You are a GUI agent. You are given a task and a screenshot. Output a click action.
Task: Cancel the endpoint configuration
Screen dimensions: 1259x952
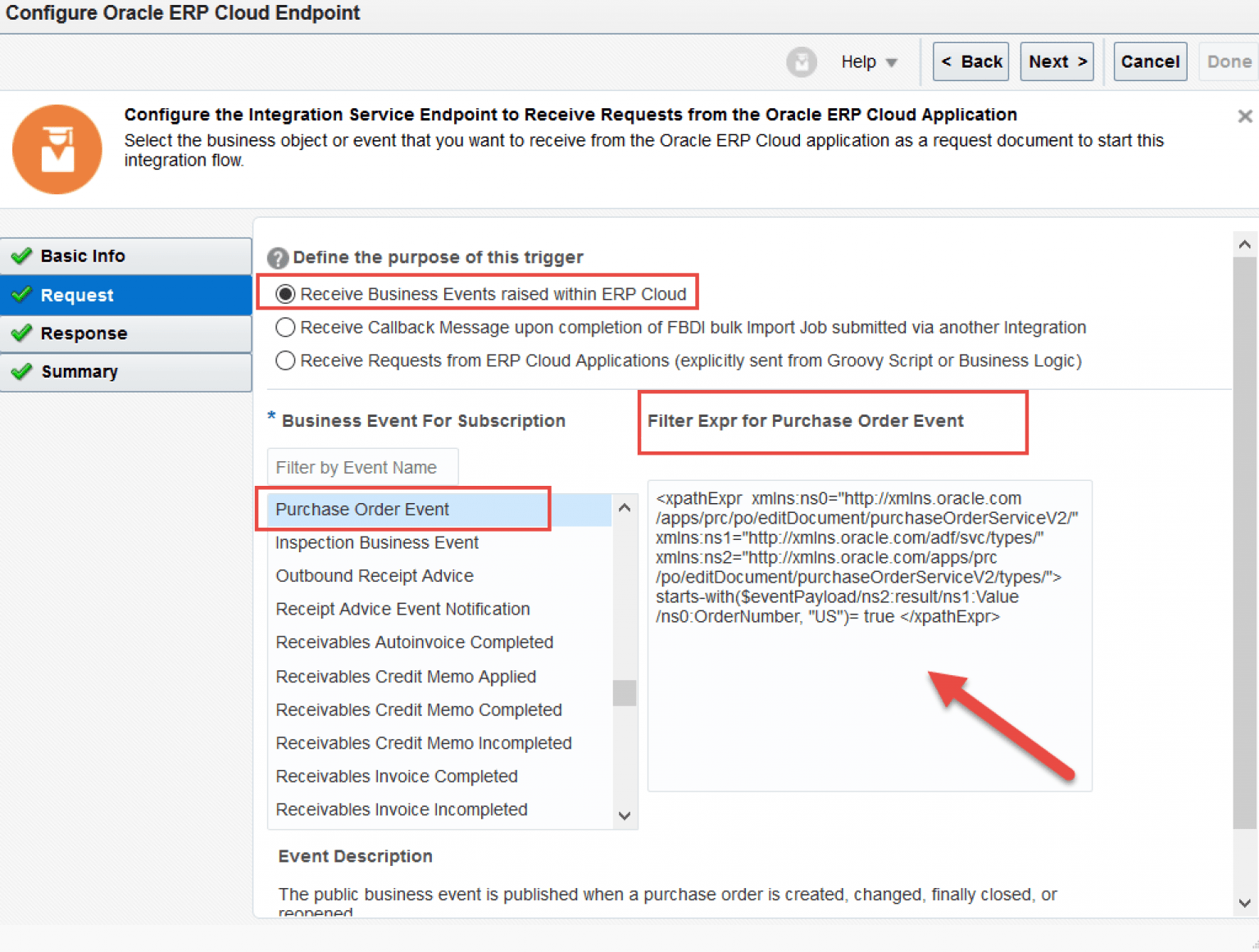(1150, 61)
